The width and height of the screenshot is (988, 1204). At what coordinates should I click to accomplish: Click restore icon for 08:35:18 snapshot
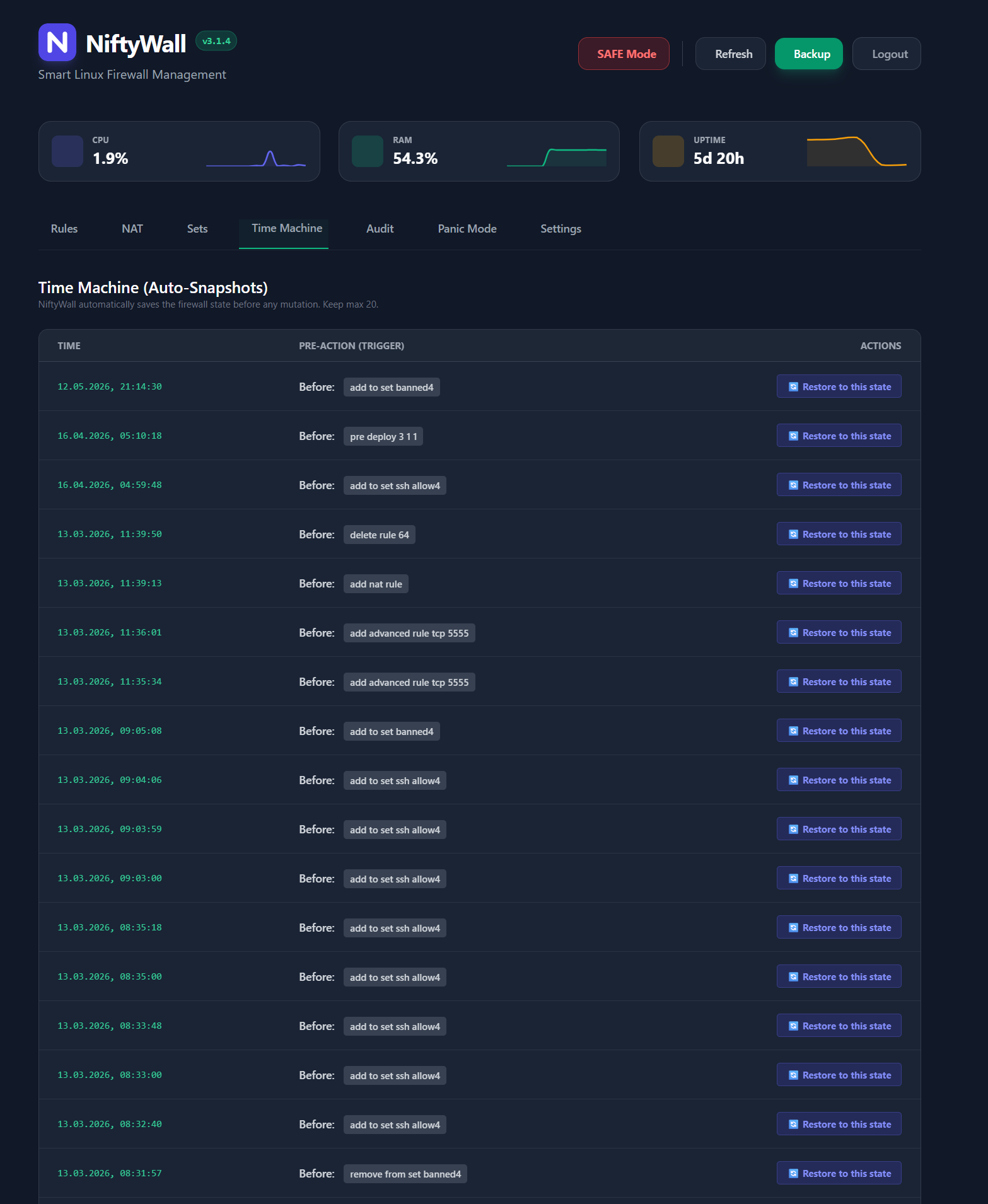tap(793, 928)
